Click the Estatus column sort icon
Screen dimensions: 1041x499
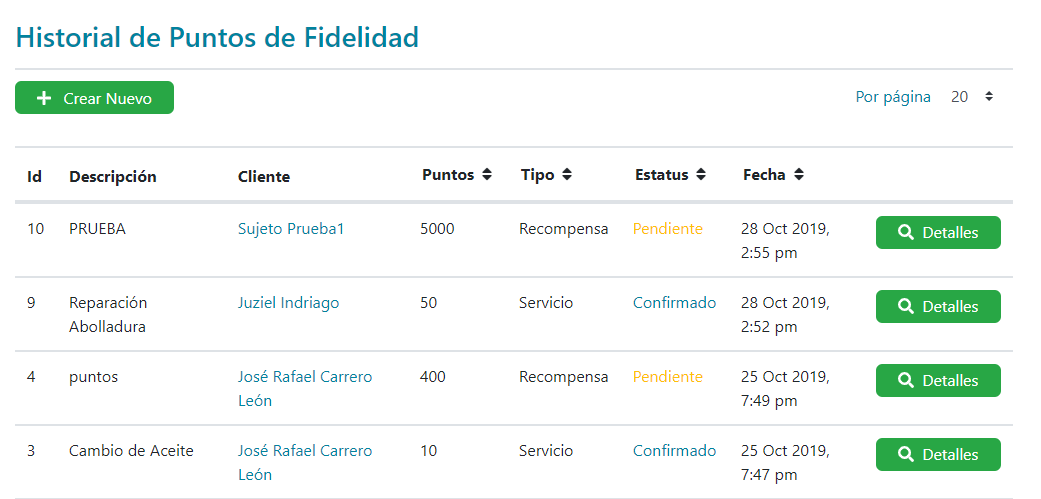pyautogui.click(x=701, y=174)
